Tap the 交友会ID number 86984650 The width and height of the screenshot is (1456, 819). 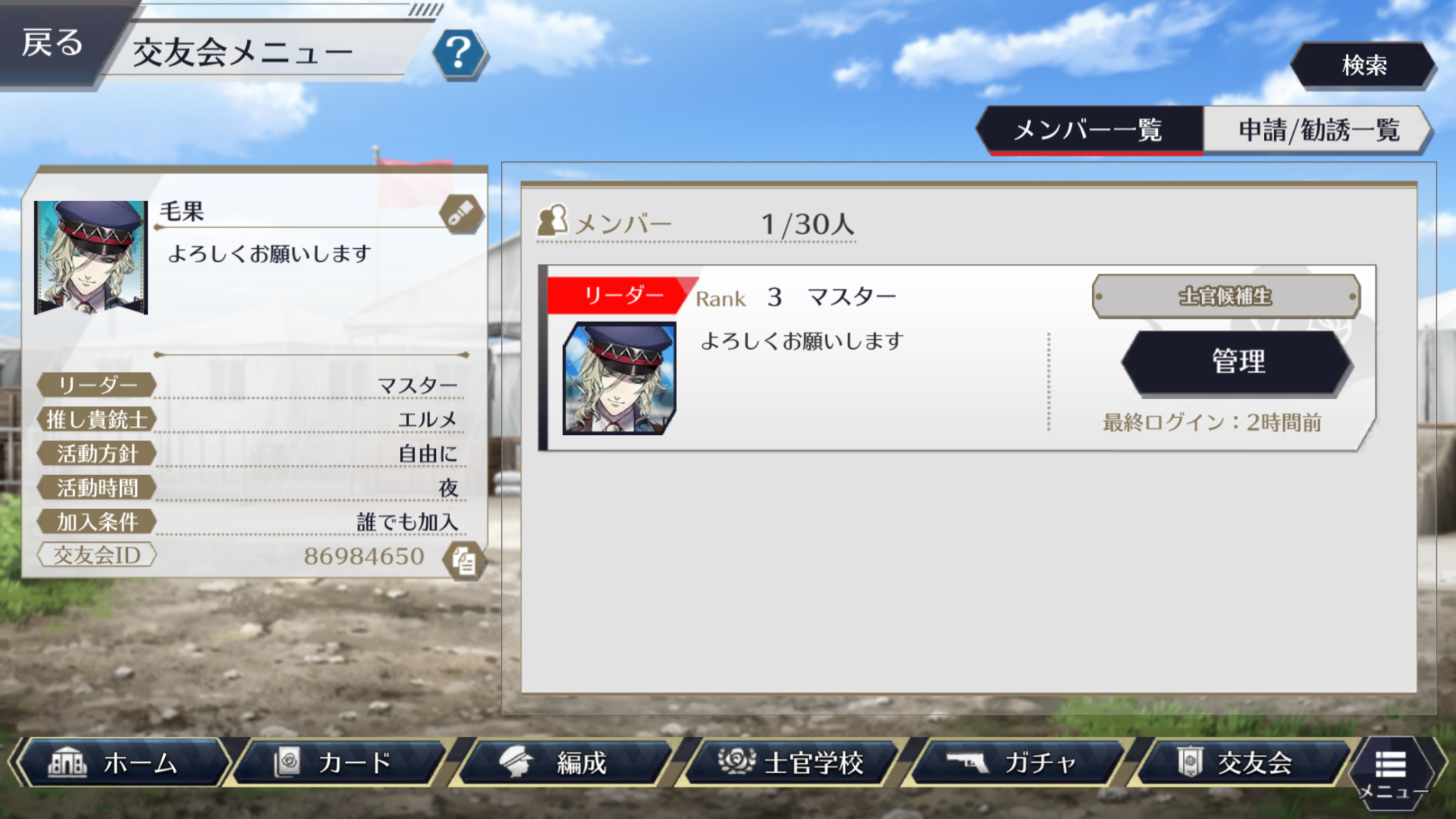click(364, 556)
